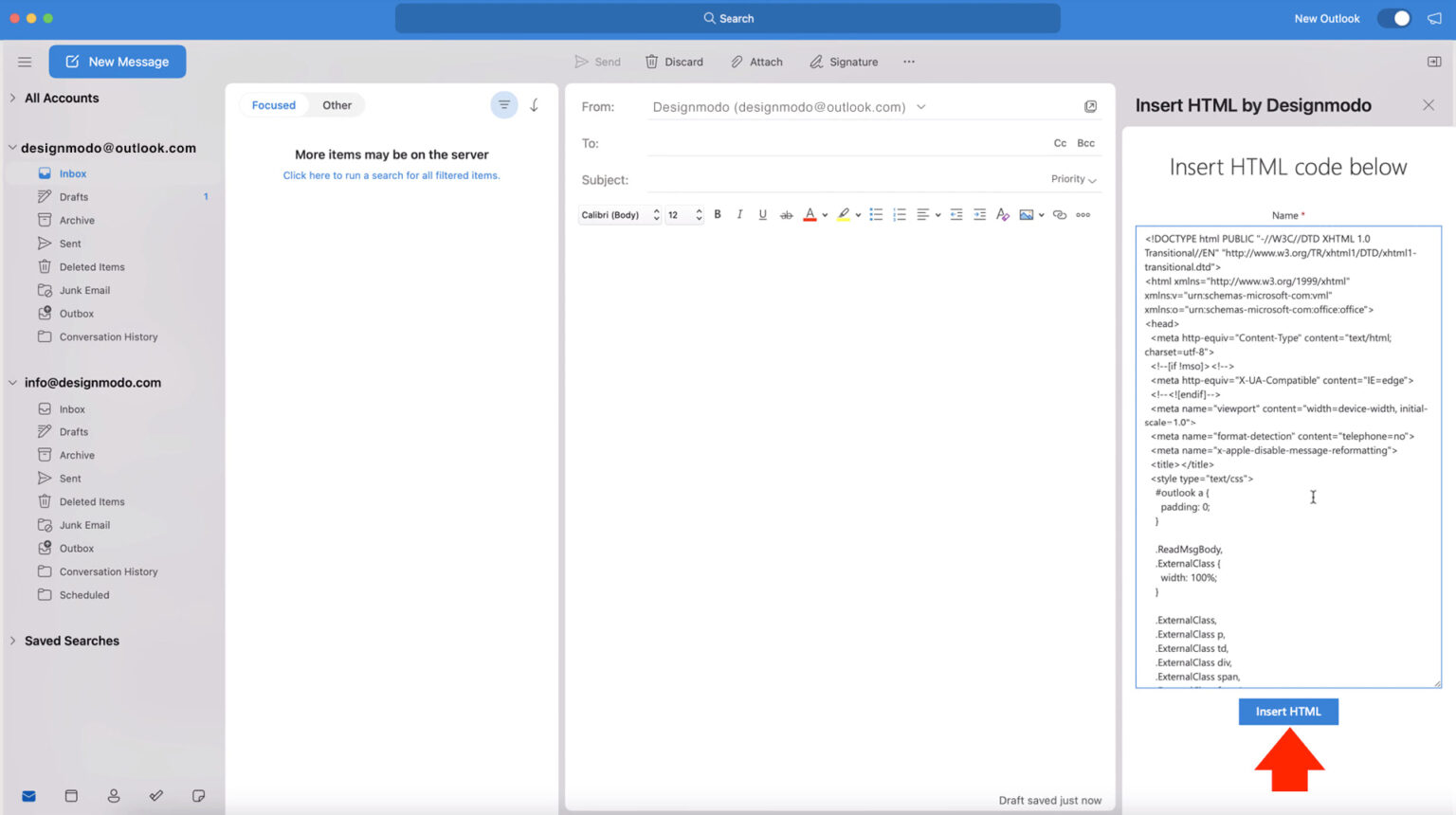The width and height of the screenshot is (1456, 815).
Task: Open the Priority dropdown
Action: coord(1073,179)
